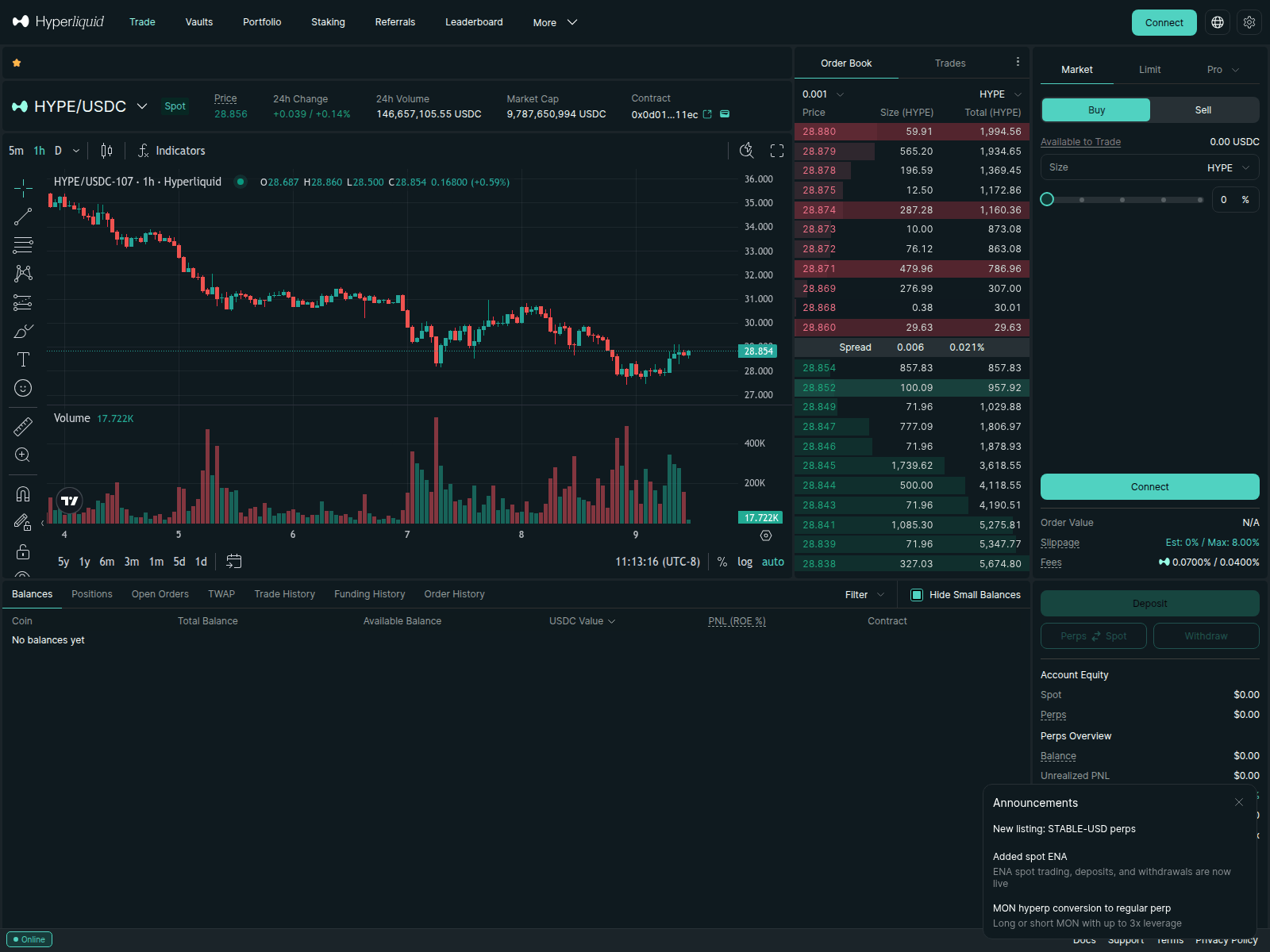1270x952 pixels.
Task: Click the header Connect button
Action: pos(1164,22)
